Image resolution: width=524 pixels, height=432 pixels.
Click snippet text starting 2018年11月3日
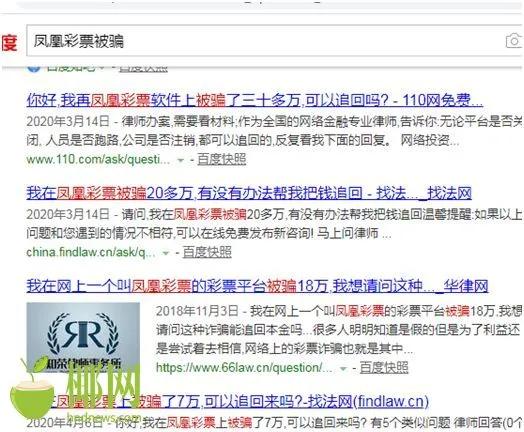(339, 311)
